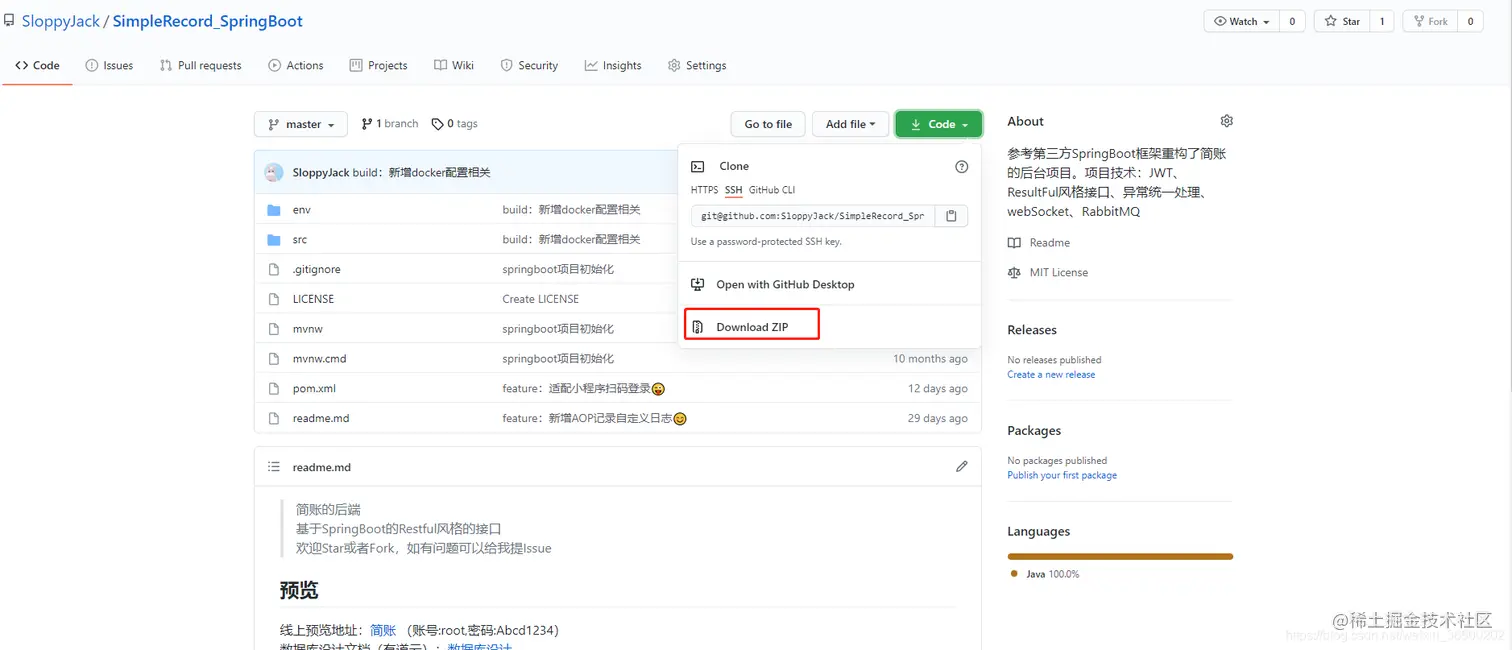Click Download ZIP
1512x650 pixels.
(x=752, y=327)
